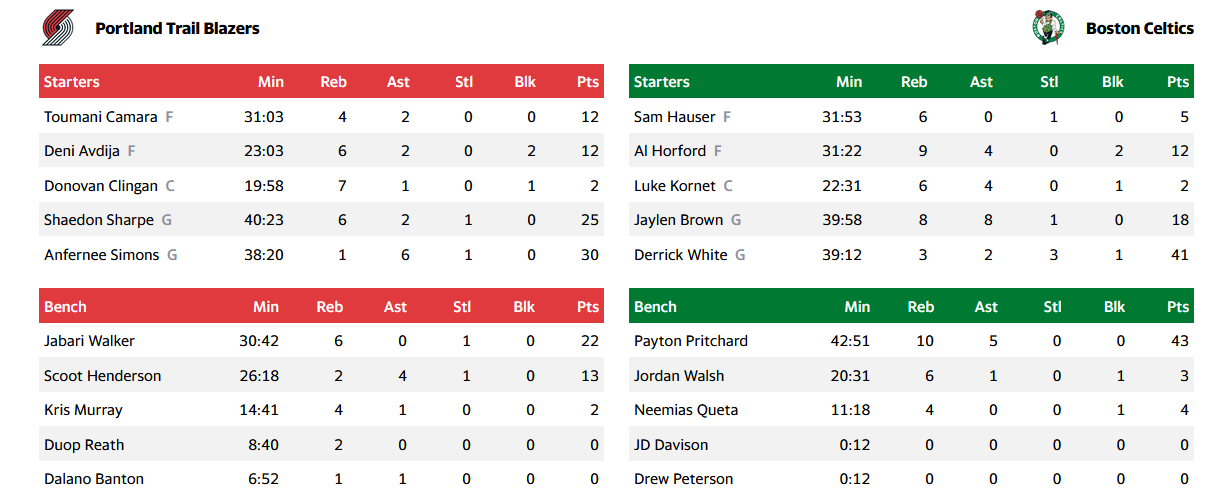Select Jabari Walker in Blazers bench
The image size is (1227, 494).
point(89,341)
